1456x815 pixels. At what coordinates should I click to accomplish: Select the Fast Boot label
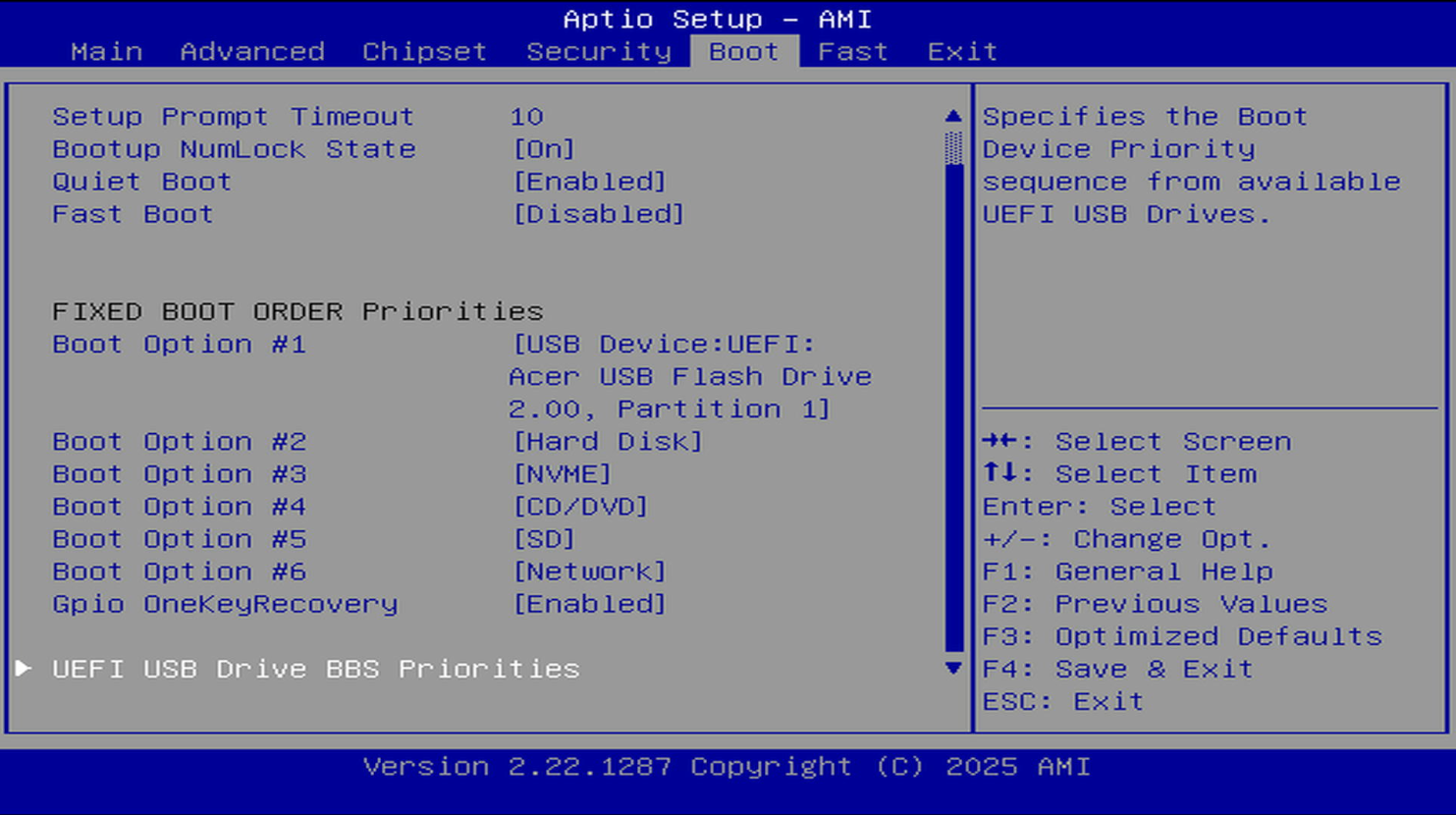point(133,214)
